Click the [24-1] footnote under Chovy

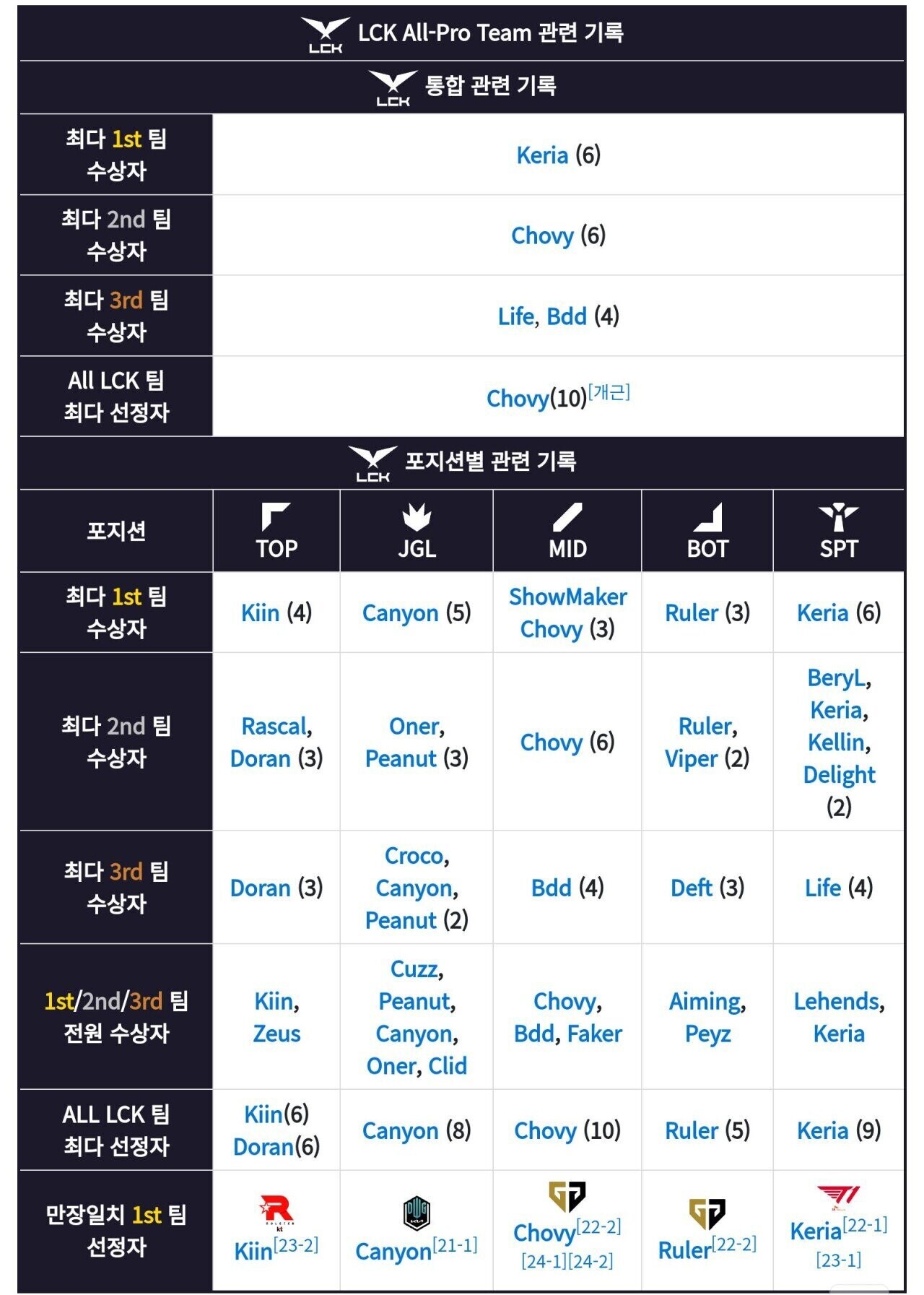tap(544, 1261)
